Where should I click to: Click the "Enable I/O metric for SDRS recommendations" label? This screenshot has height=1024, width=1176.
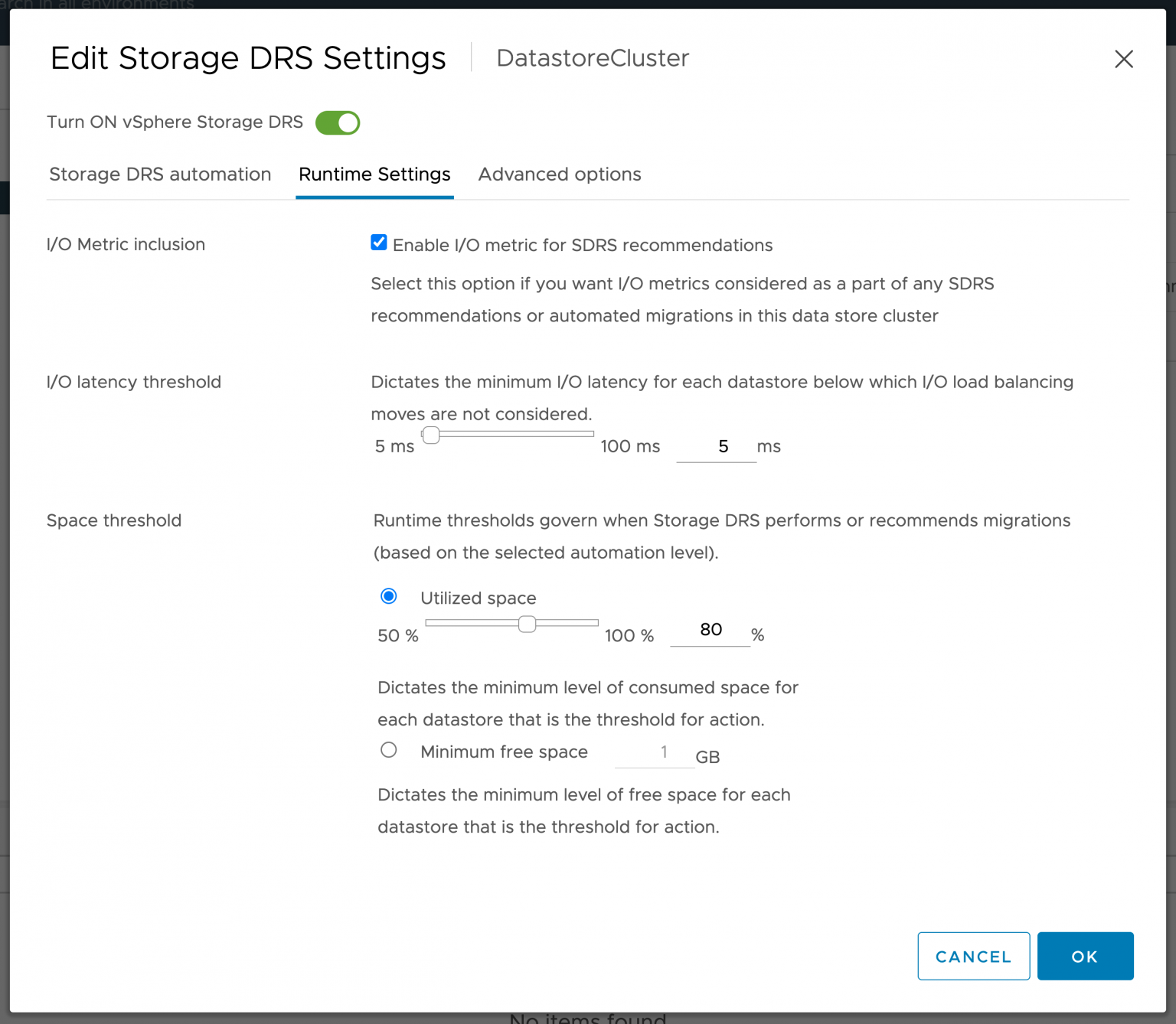[x=583, y=246]
